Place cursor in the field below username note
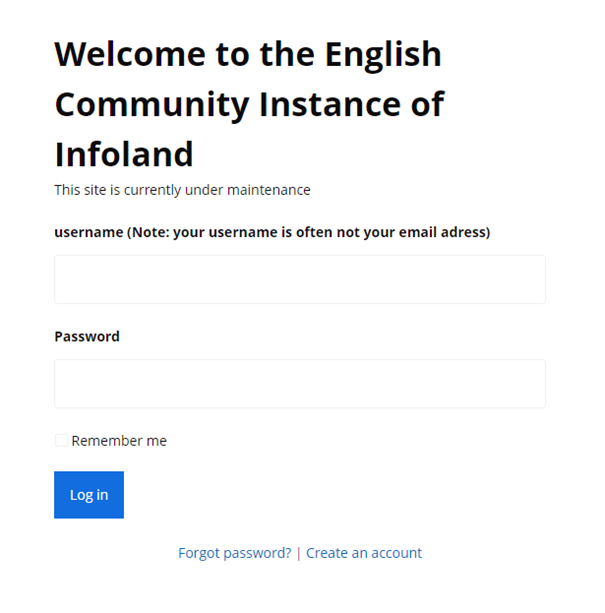 300,279
